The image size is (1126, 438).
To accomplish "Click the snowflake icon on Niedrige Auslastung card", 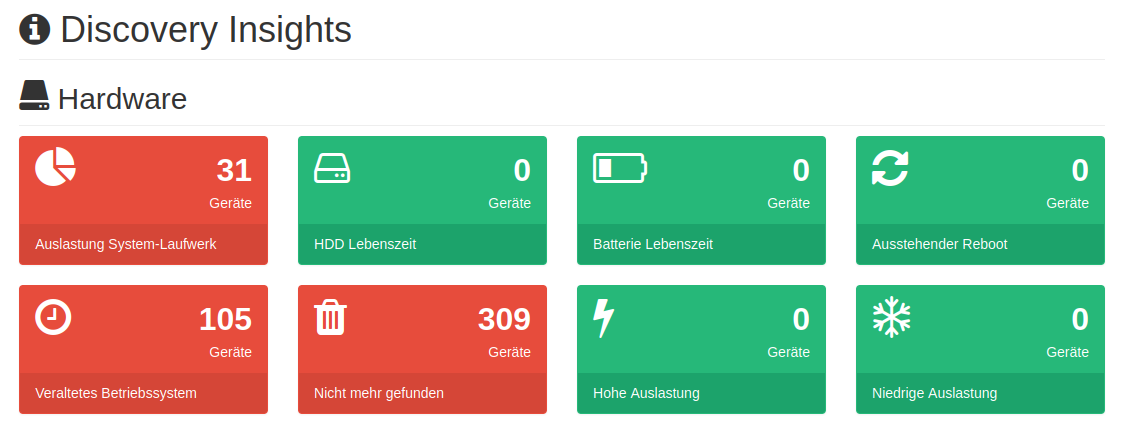I will (x=891, y=317).
